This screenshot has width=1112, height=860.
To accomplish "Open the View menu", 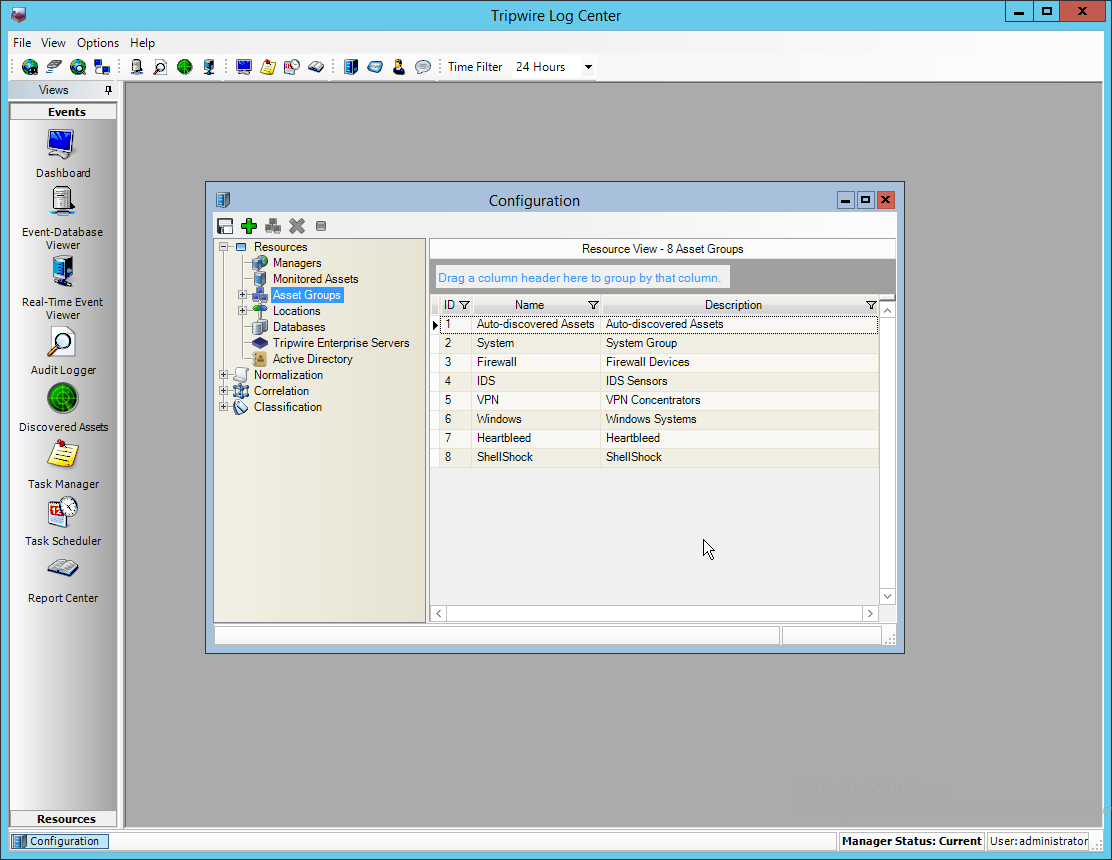I will (53, 43).
